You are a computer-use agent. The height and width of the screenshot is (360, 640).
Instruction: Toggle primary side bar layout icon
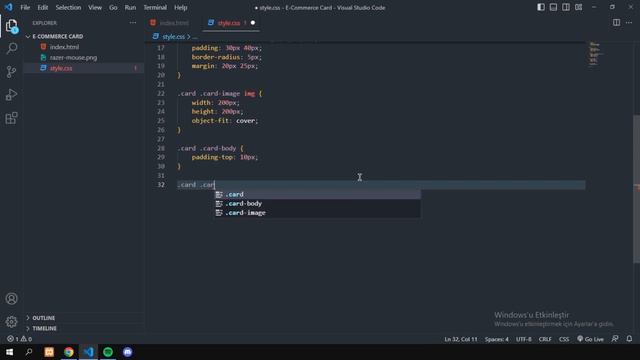coord(541,7)
